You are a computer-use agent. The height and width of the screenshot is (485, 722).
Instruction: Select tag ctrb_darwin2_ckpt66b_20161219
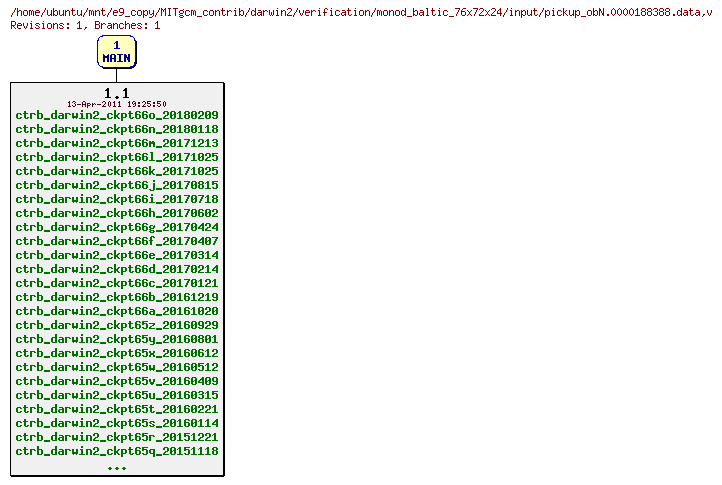pyautogui.click(x=117, y=297)
